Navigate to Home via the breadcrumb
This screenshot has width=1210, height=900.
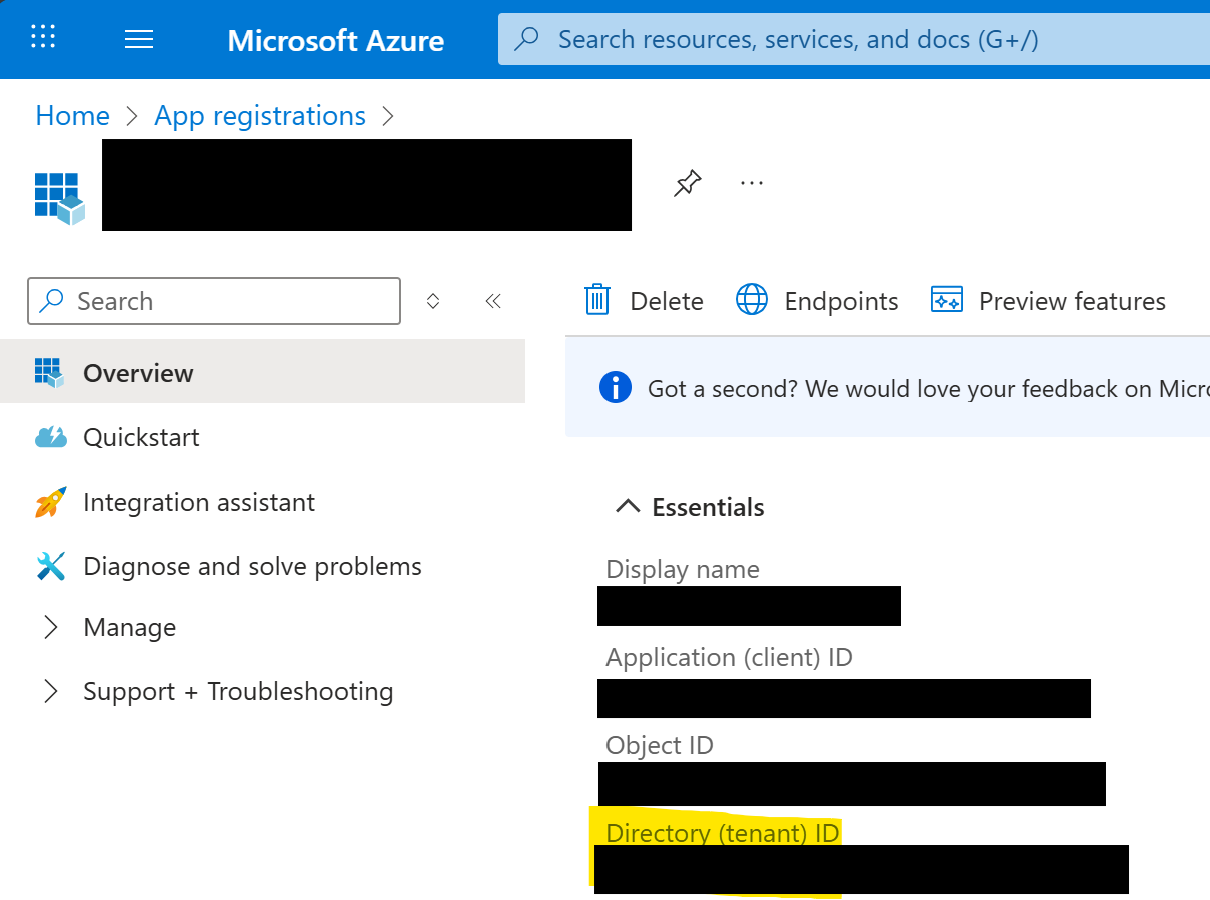(72, 115)
